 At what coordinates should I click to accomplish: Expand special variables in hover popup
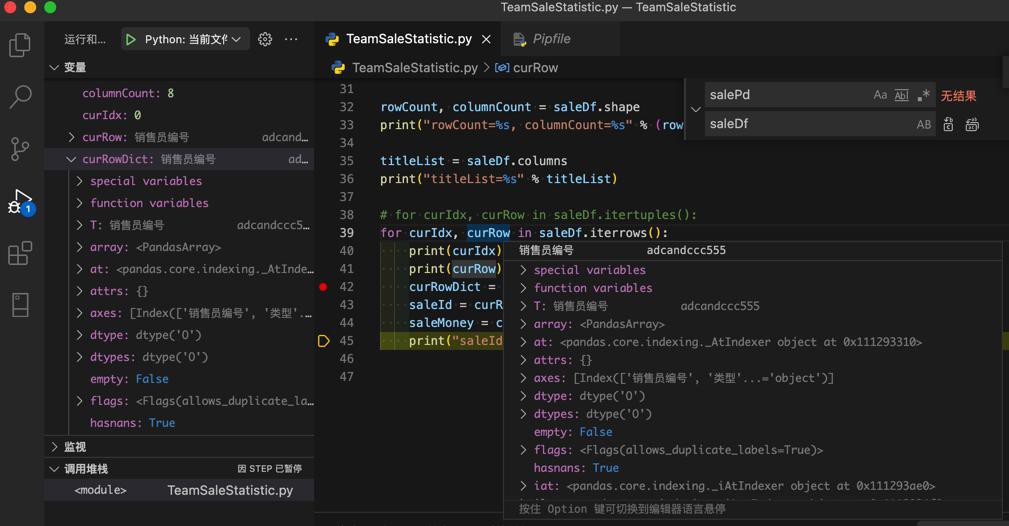[x=589, y=270]
